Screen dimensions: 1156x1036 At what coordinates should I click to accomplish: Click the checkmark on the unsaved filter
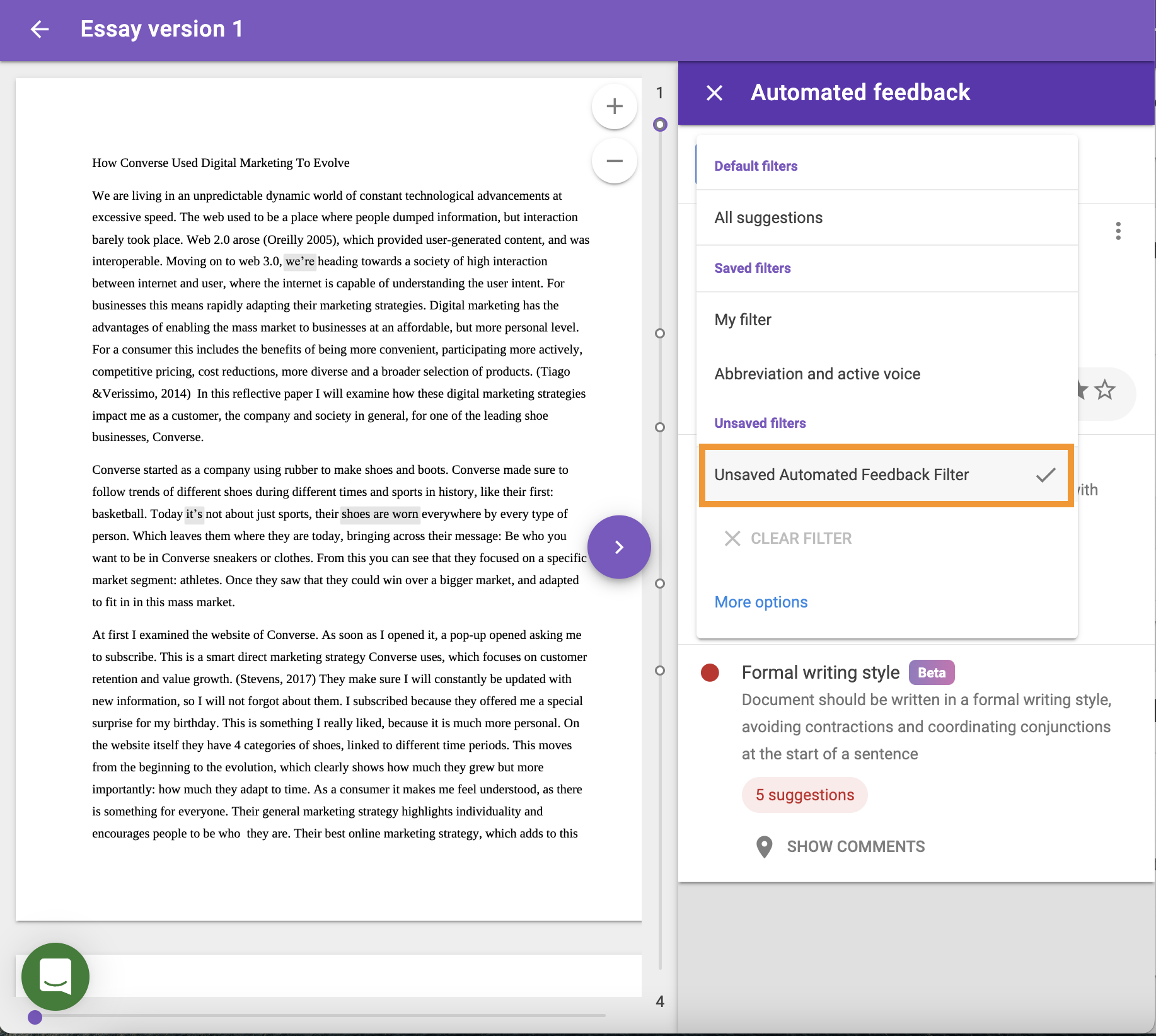1046,475
